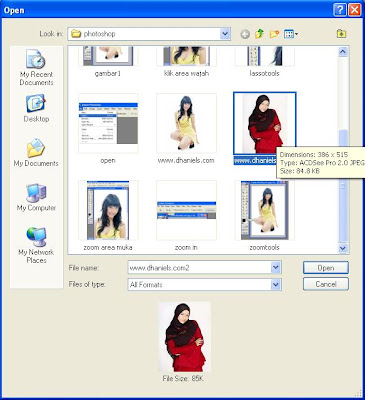Click the Open button
365x400 pixels.
click(x=326, y=268)
